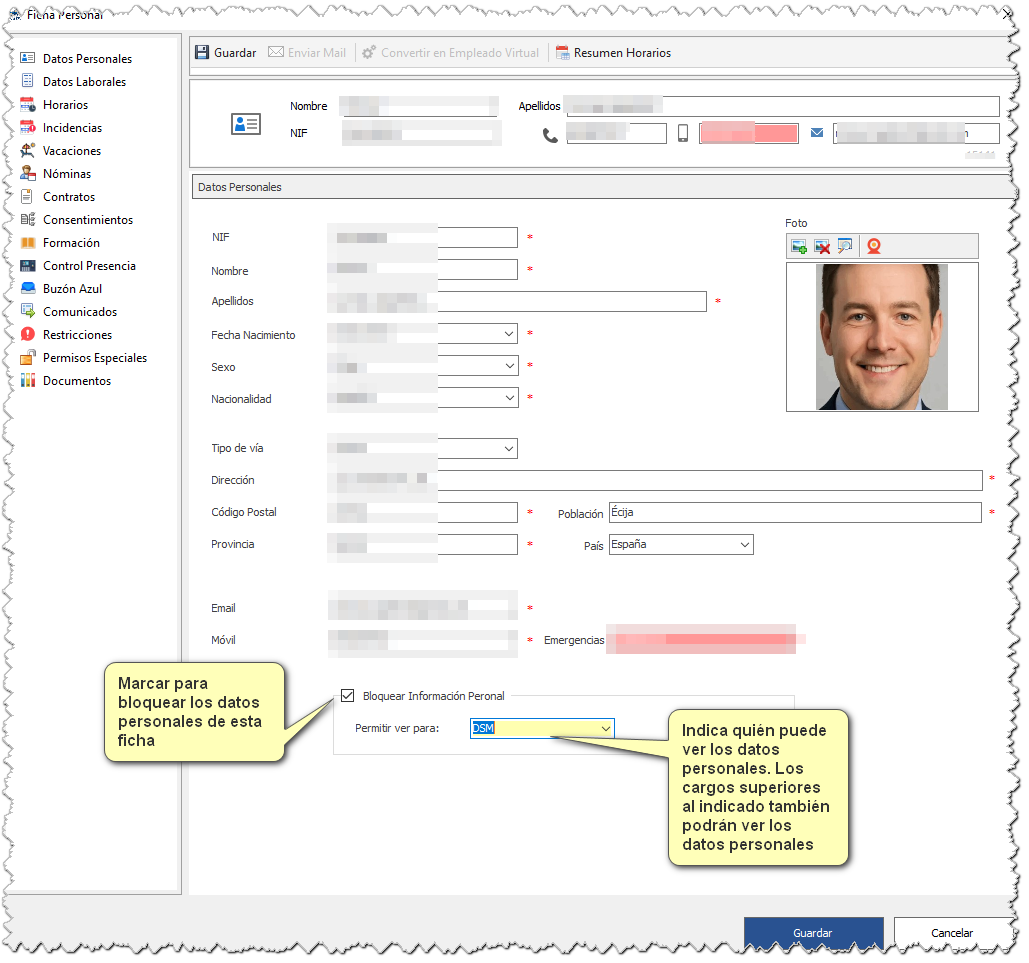Open the Sexo dropdown
This screenshot has width=1029, height=963.
tap(510, 366)
